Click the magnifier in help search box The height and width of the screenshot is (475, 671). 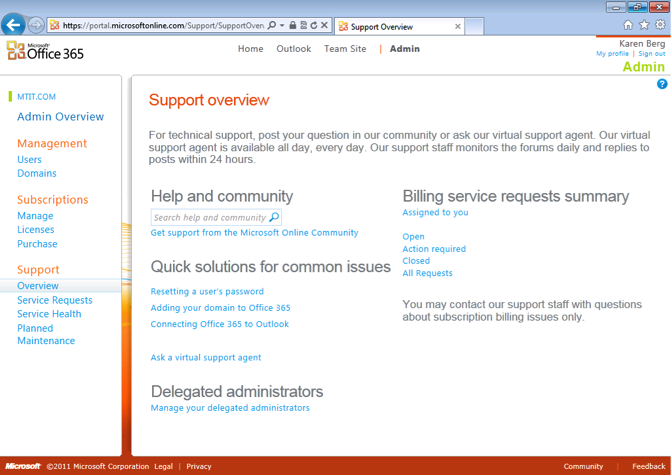click(274, 217)
